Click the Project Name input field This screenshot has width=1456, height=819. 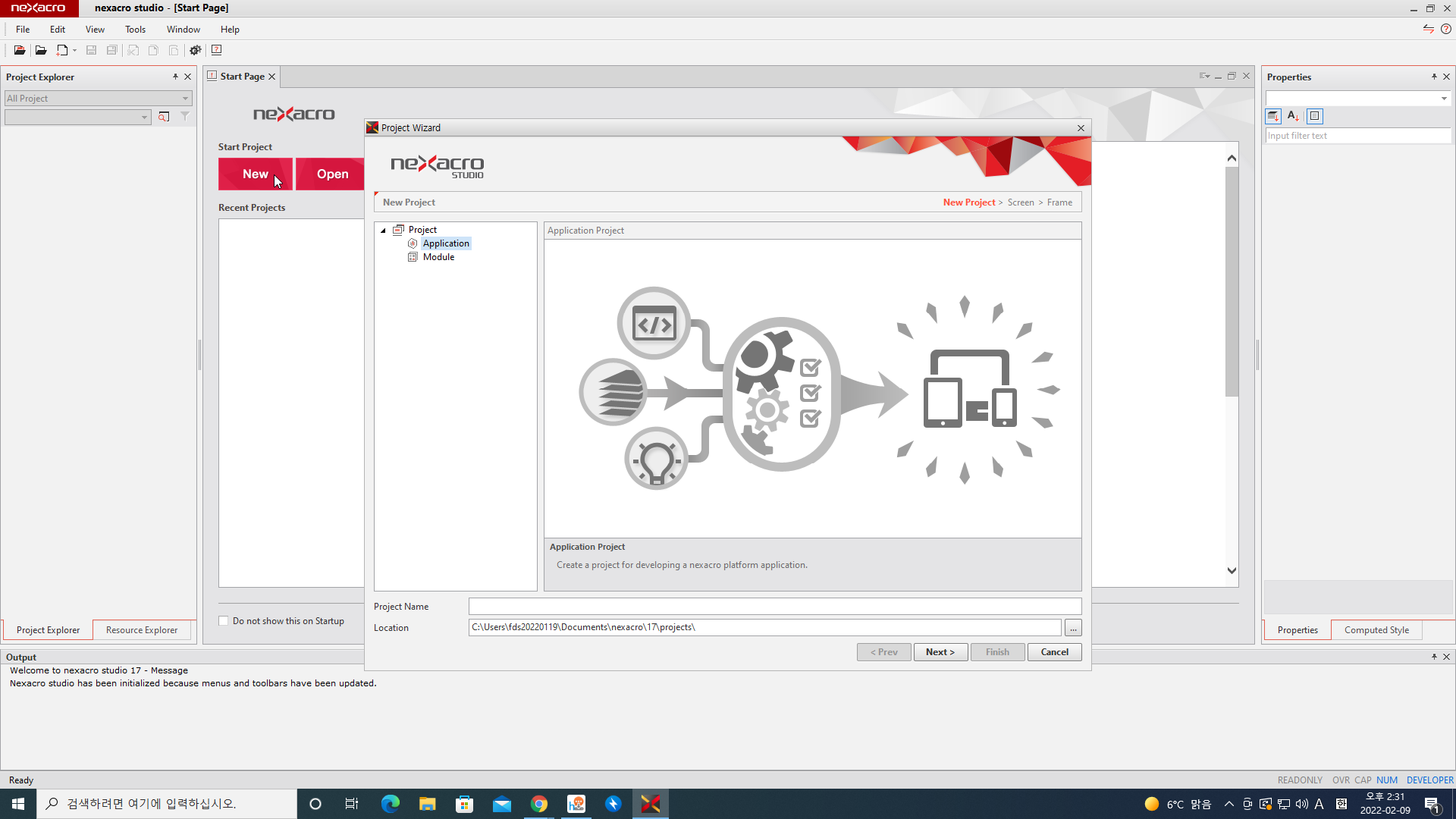[x=774, y=607]
